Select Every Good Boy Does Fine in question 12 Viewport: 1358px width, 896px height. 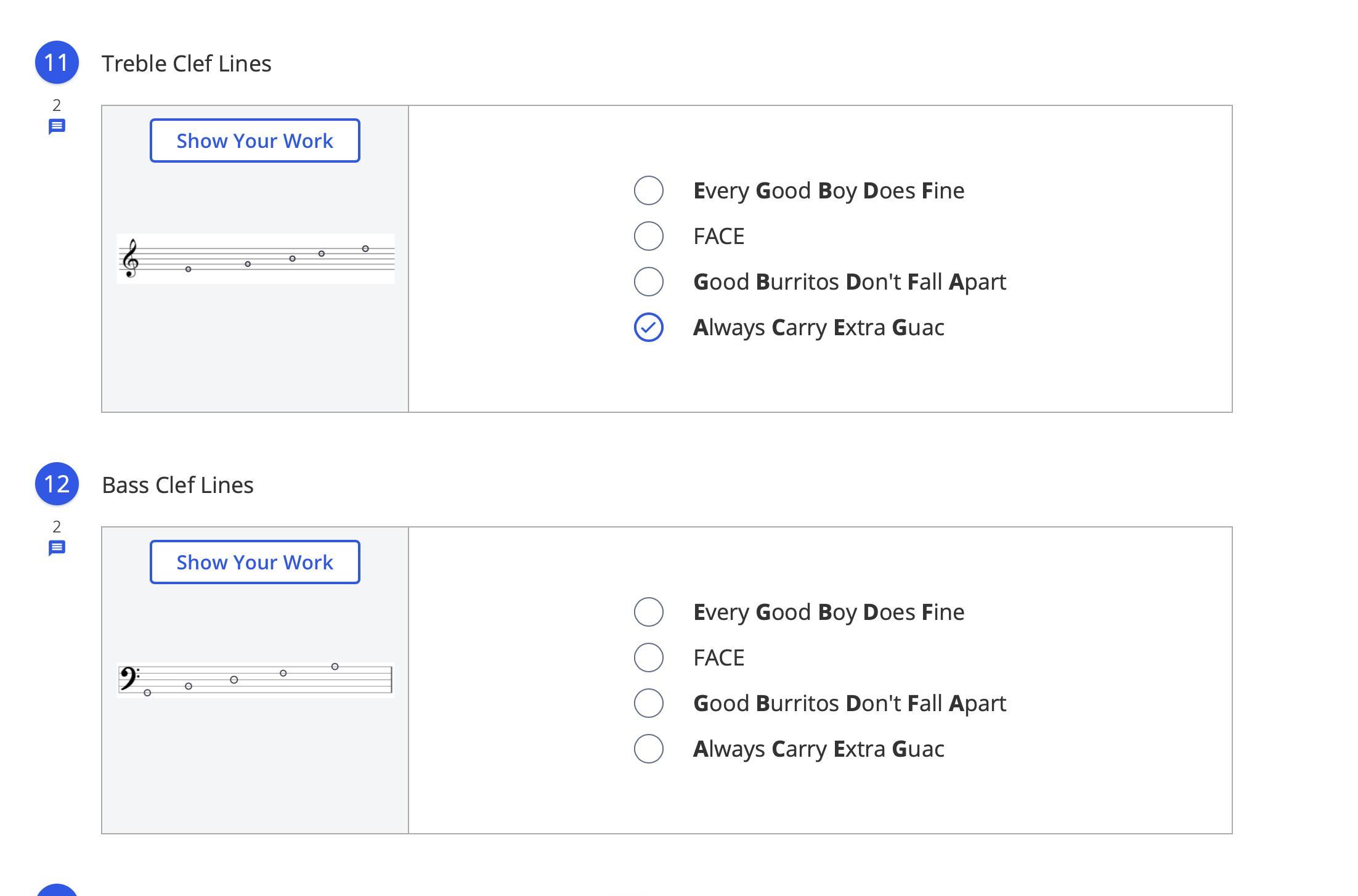tap(649, 612)
